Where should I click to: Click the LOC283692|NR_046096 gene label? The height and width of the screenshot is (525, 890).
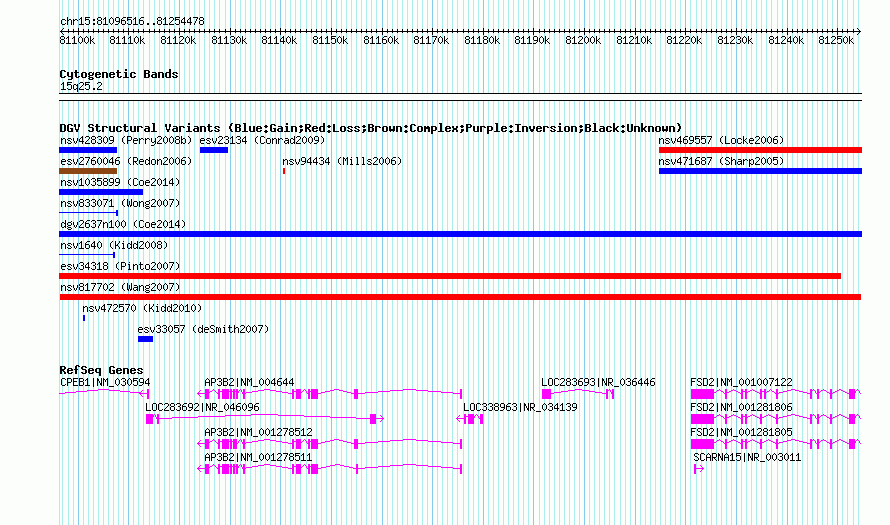pyautogui.click(x=202, y=408)
